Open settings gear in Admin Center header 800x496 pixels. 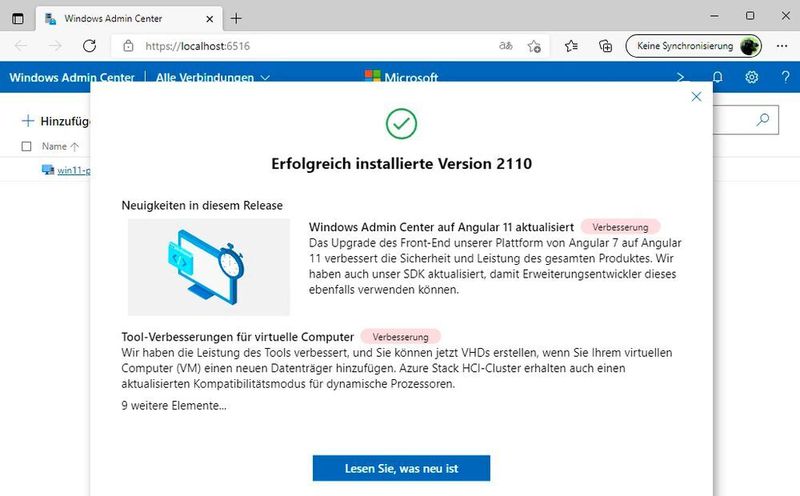click(x=752, y=77)
